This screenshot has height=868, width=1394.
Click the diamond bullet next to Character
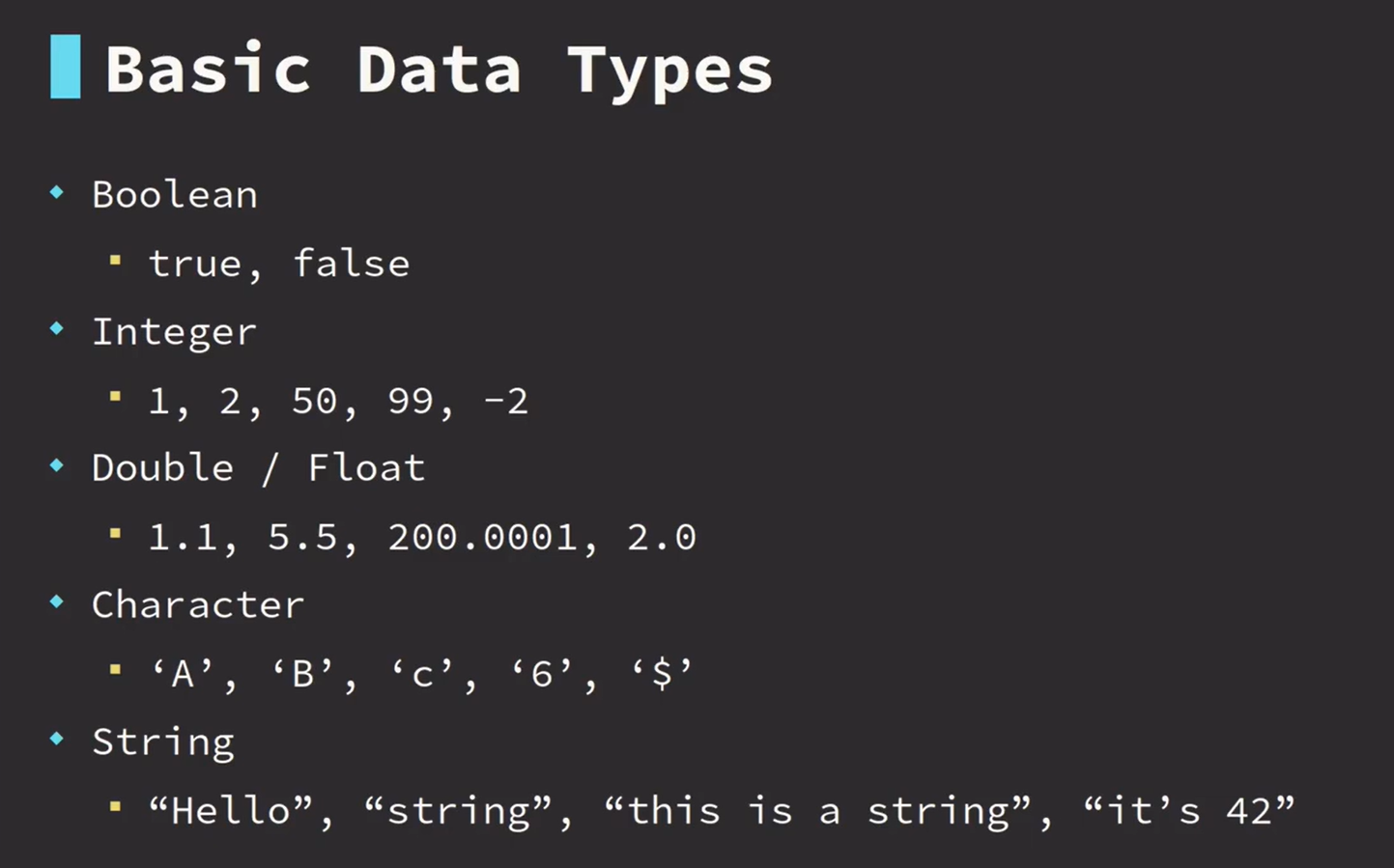click(x=57, y=602)
